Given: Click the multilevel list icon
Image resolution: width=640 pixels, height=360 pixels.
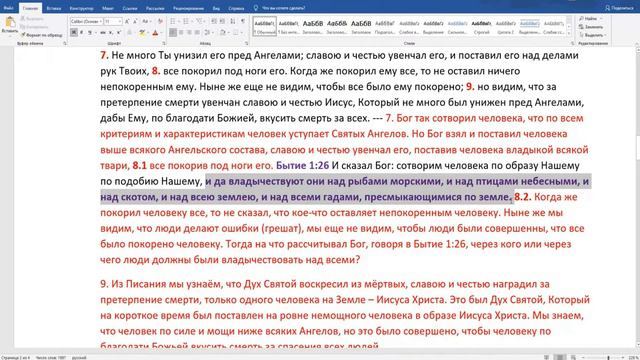Looking at the screenshot, I should (200, 21).
